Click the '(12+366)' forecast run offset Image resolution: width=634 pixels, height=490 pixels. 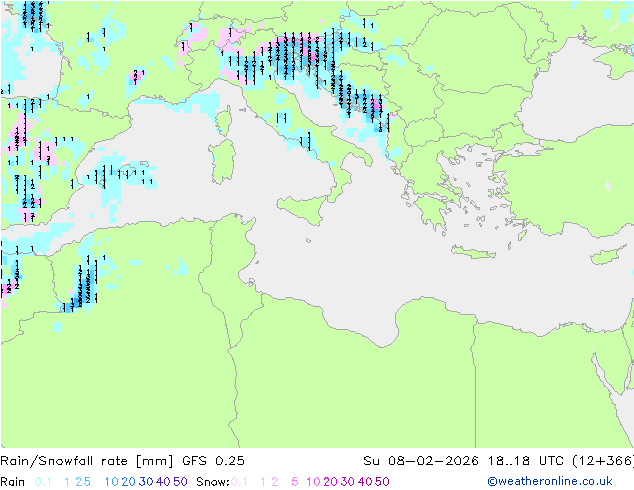coord(603,461)
